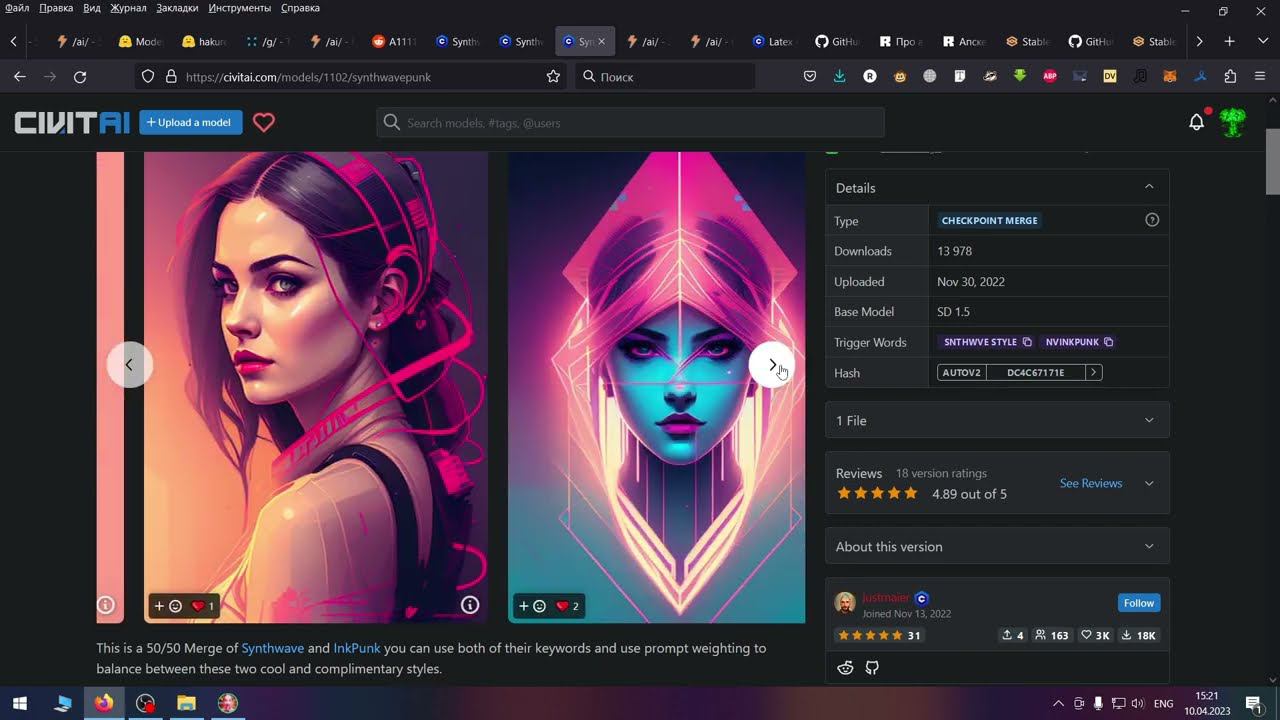
Task: Switch to the Latex tab
Action: click(x=773, y=41)
